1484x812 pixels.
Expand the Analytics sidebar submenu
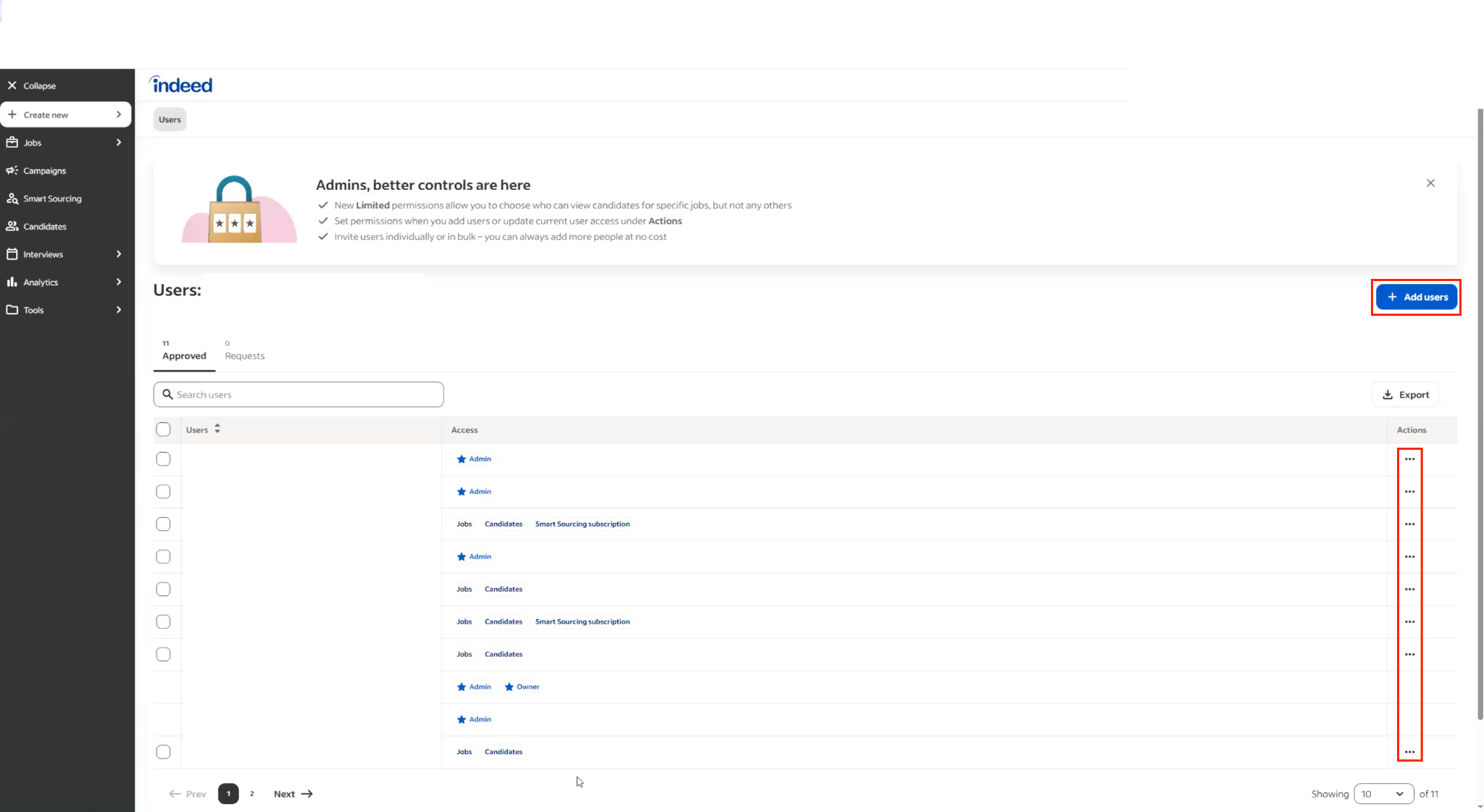pos(118,282)
